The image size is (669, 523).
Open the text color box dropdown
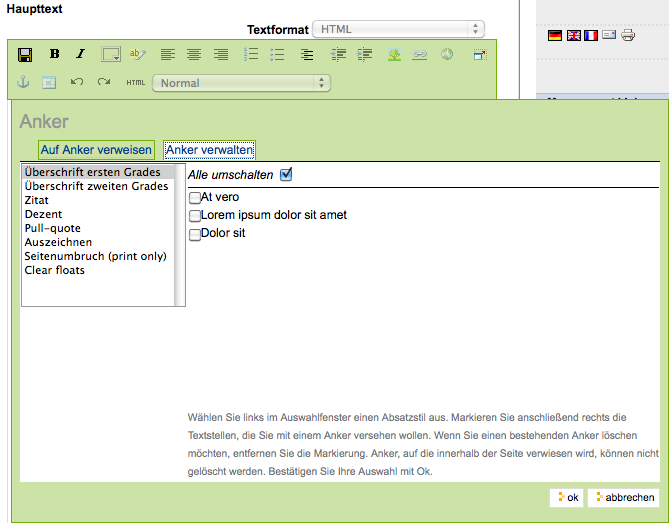coord(111,54)
